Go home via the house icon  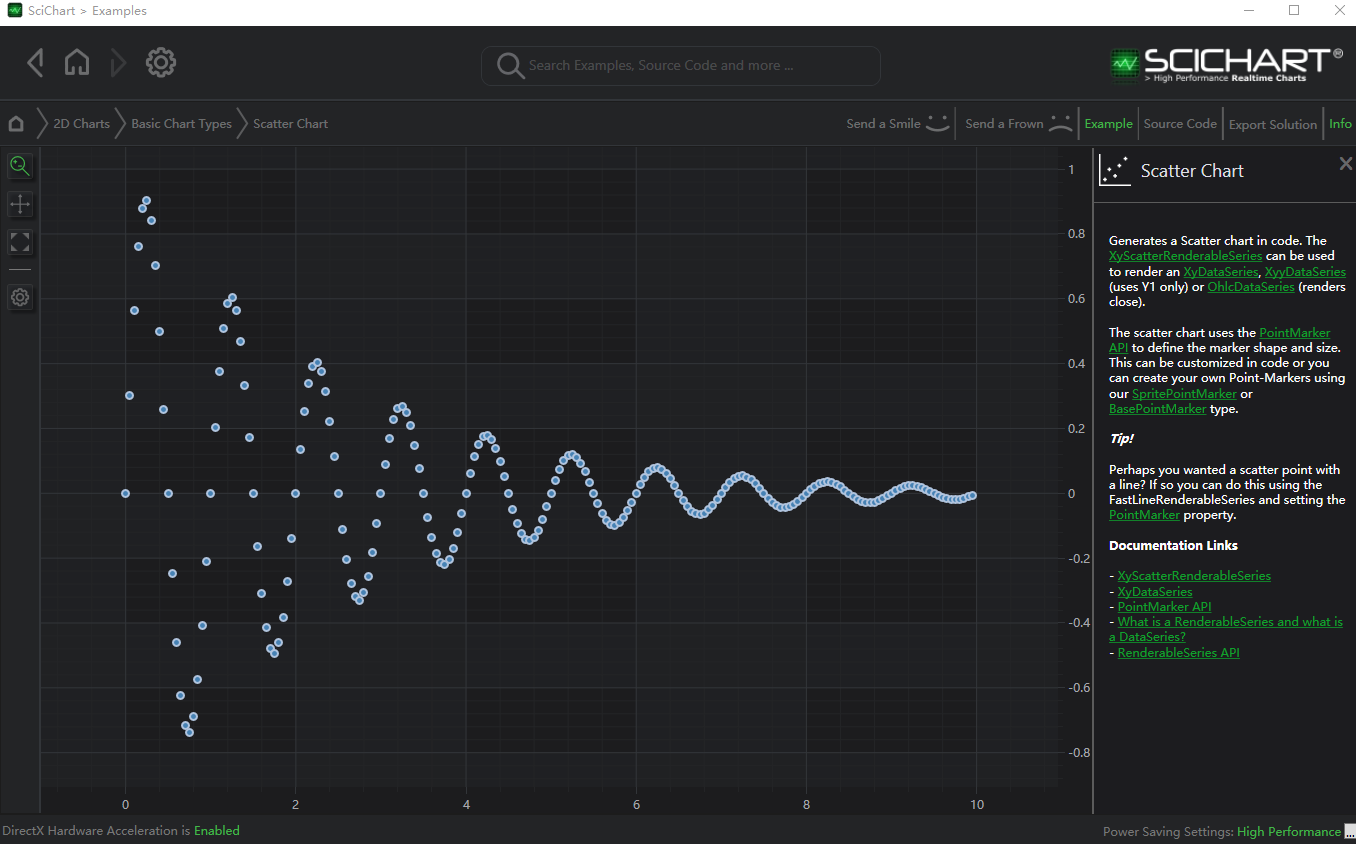[77, 61]
